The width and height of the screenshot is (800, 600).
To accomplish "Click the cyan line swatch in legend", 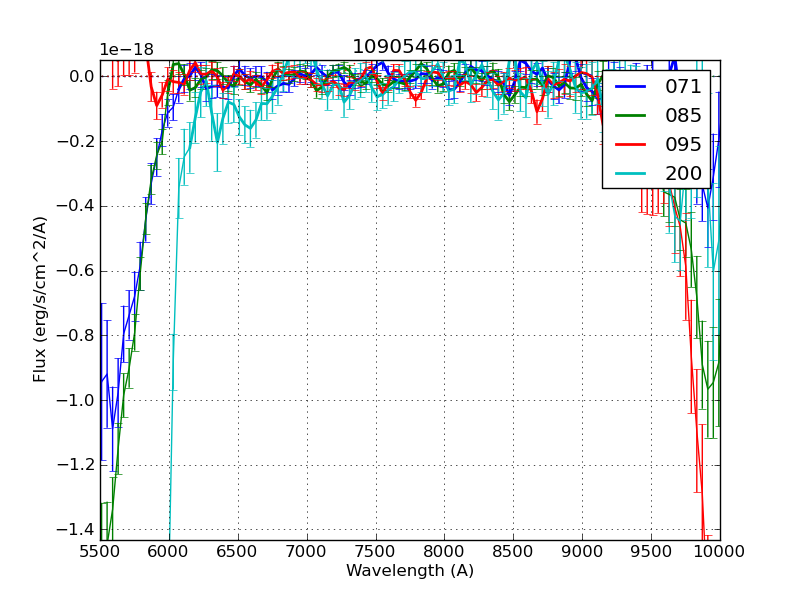I will [632, 174].
